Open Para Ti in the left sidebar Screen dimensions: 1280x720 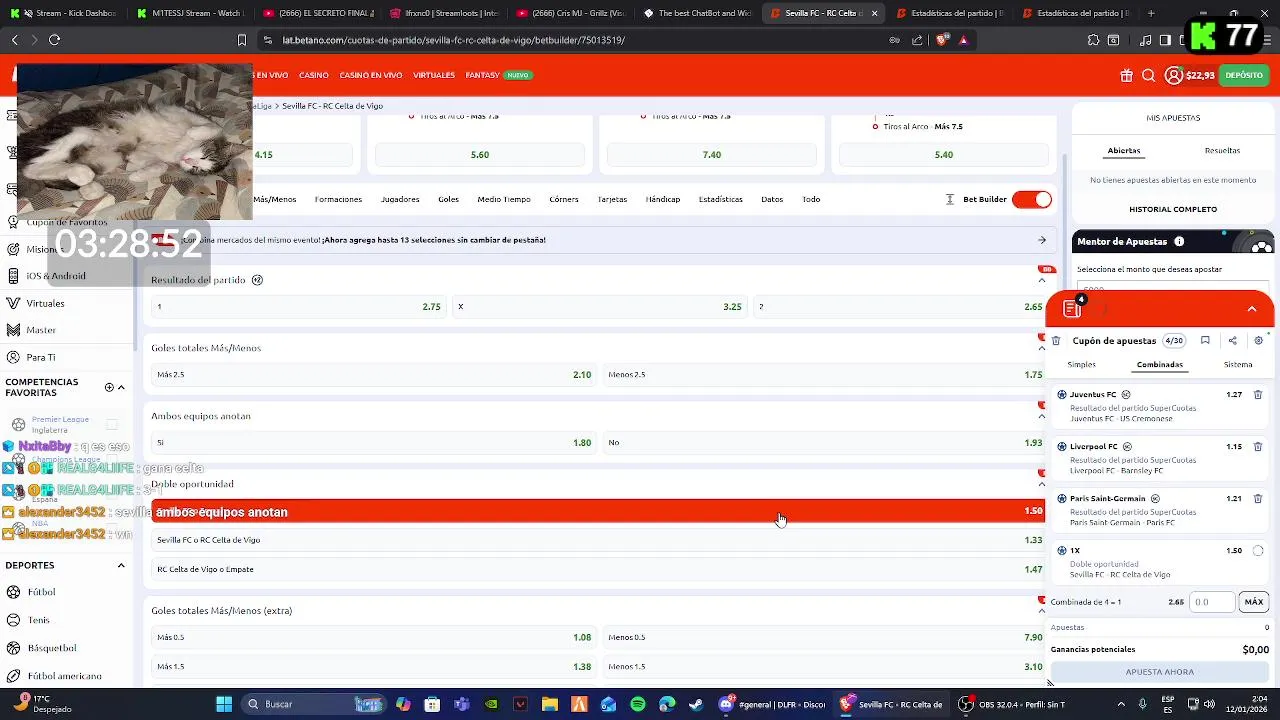pos(41,357)
